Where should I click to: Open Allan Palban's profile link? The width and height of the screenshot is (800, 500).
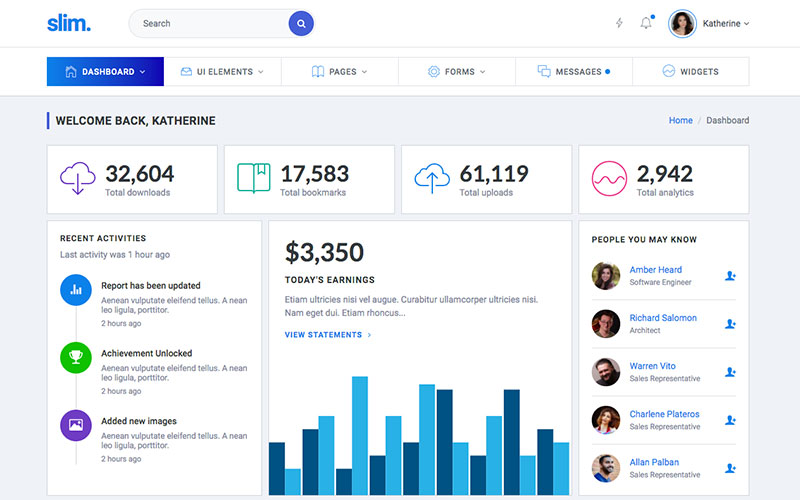pyautogui.click(x=654, y=462)
